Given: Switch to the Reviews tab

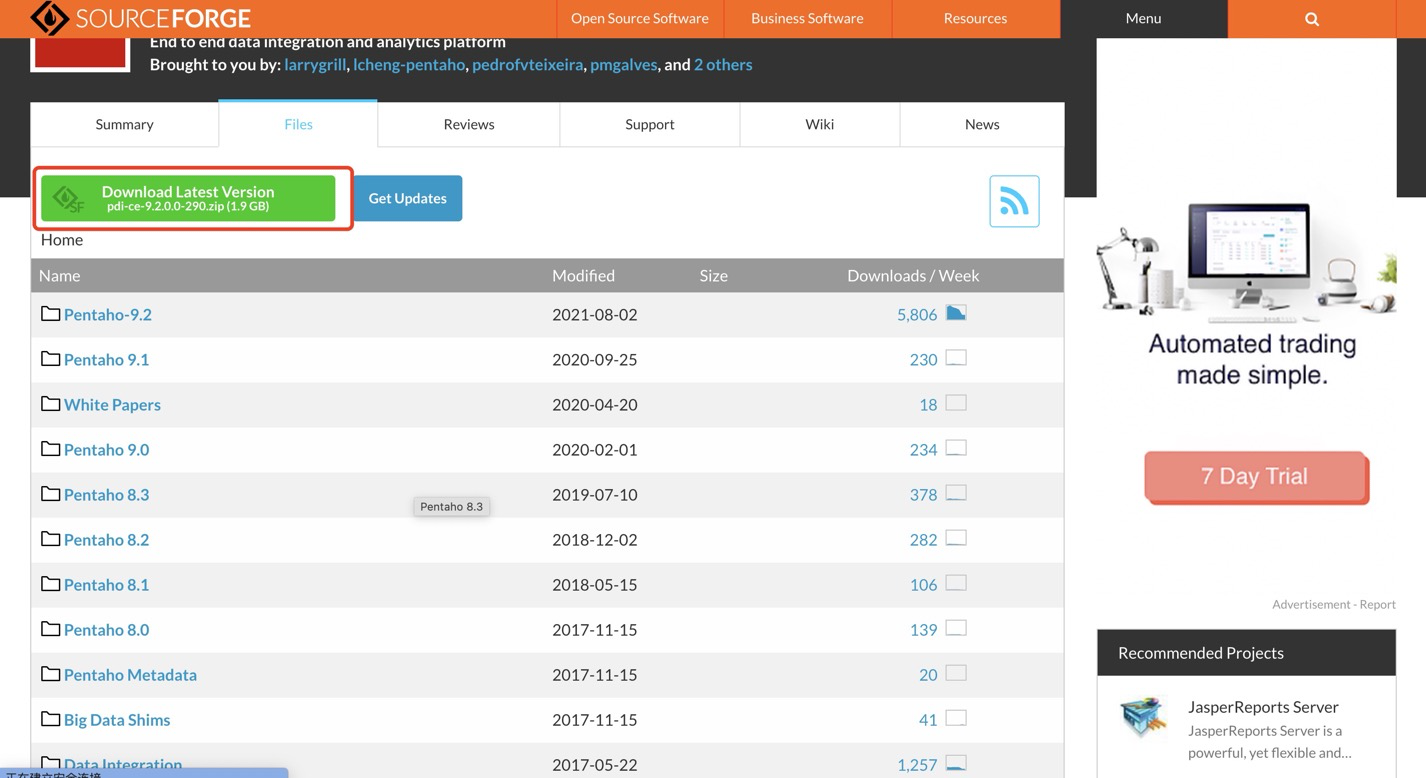Looking at the screenshot, I should coord(469,124).
